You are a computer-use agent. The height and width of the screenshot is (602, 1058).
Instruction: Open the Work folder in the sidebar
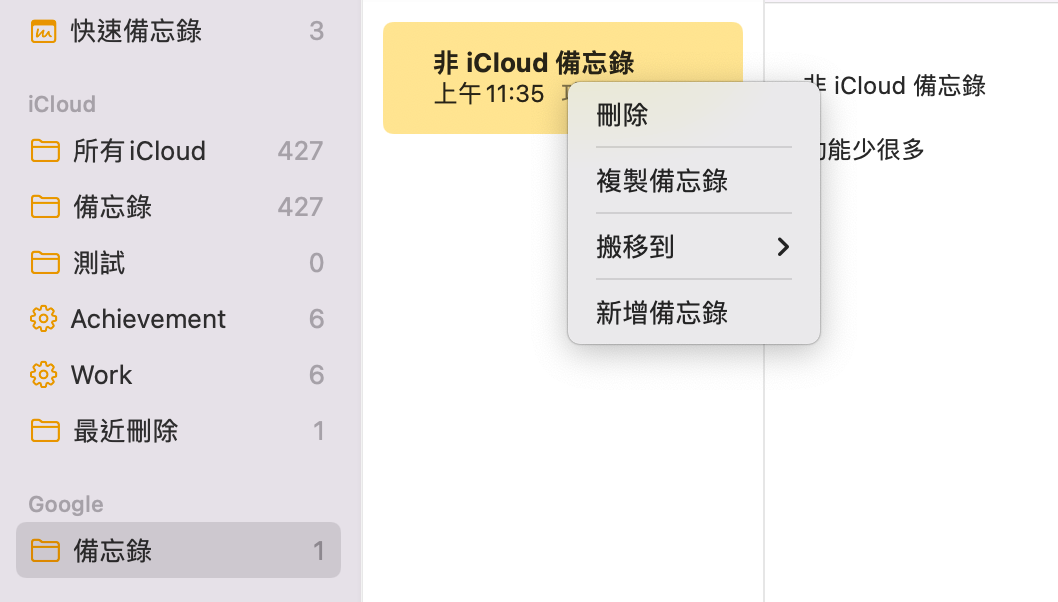coord(178,375)
